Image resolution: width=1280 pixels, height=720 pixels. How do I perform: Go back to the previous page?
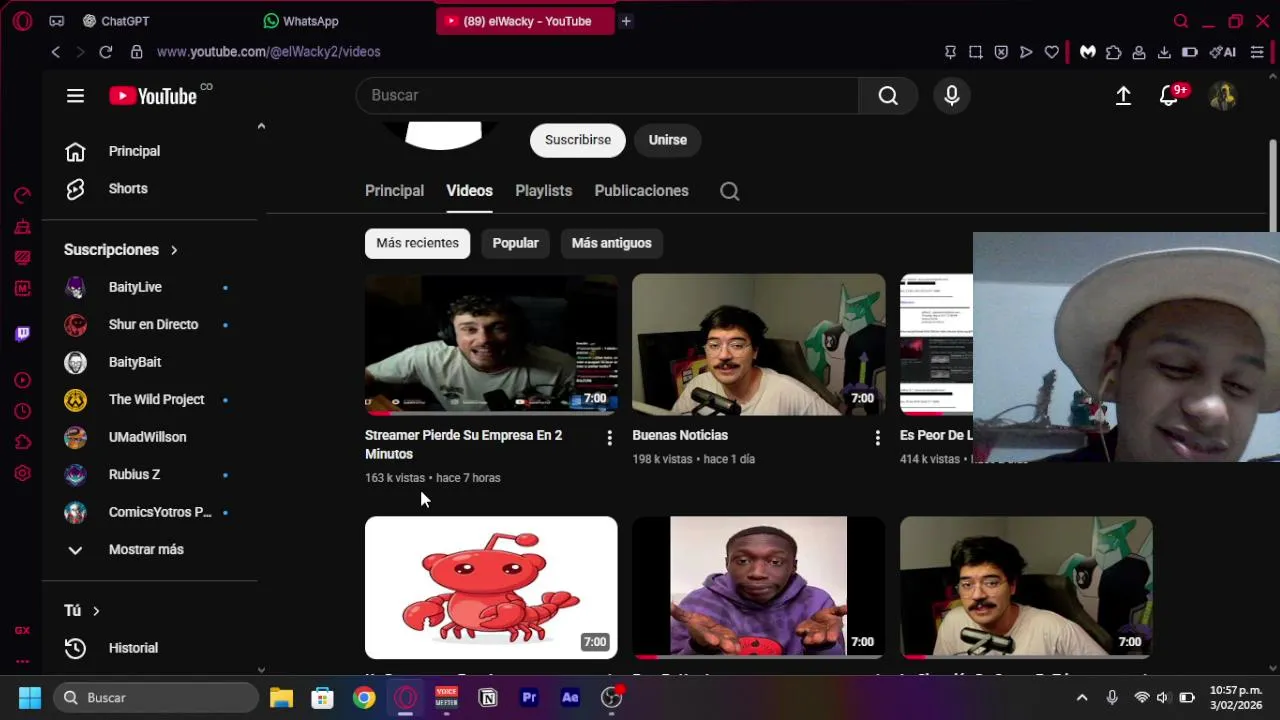(x=56, y=52)
